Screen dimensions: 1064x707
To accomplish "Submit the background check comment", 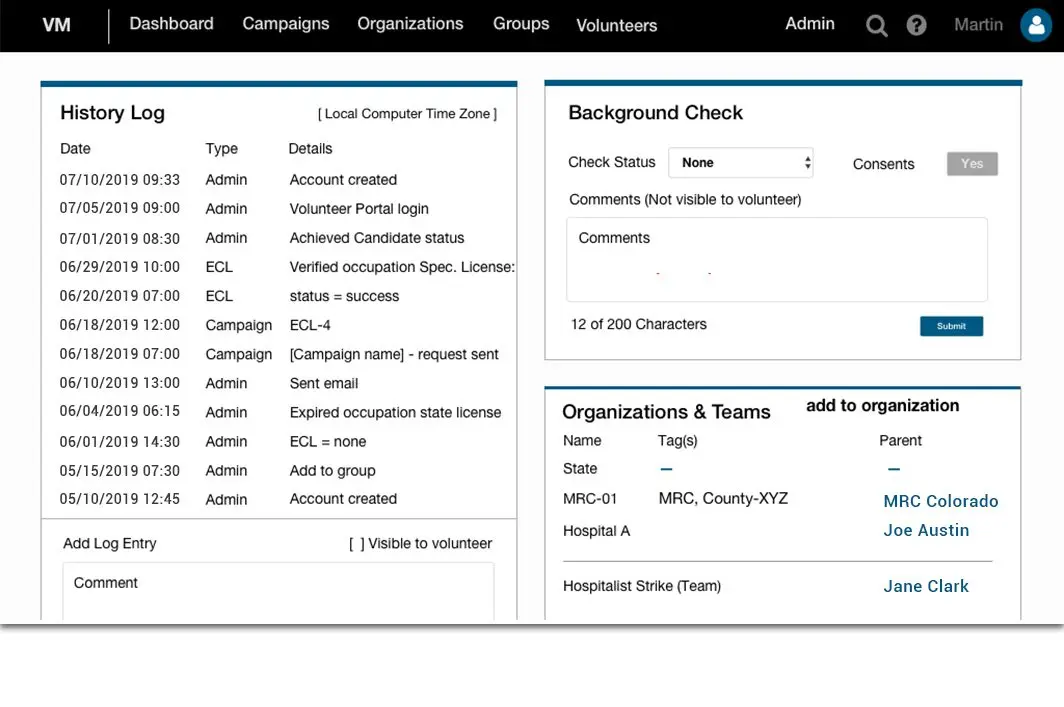I will click(x=951, y=326).
